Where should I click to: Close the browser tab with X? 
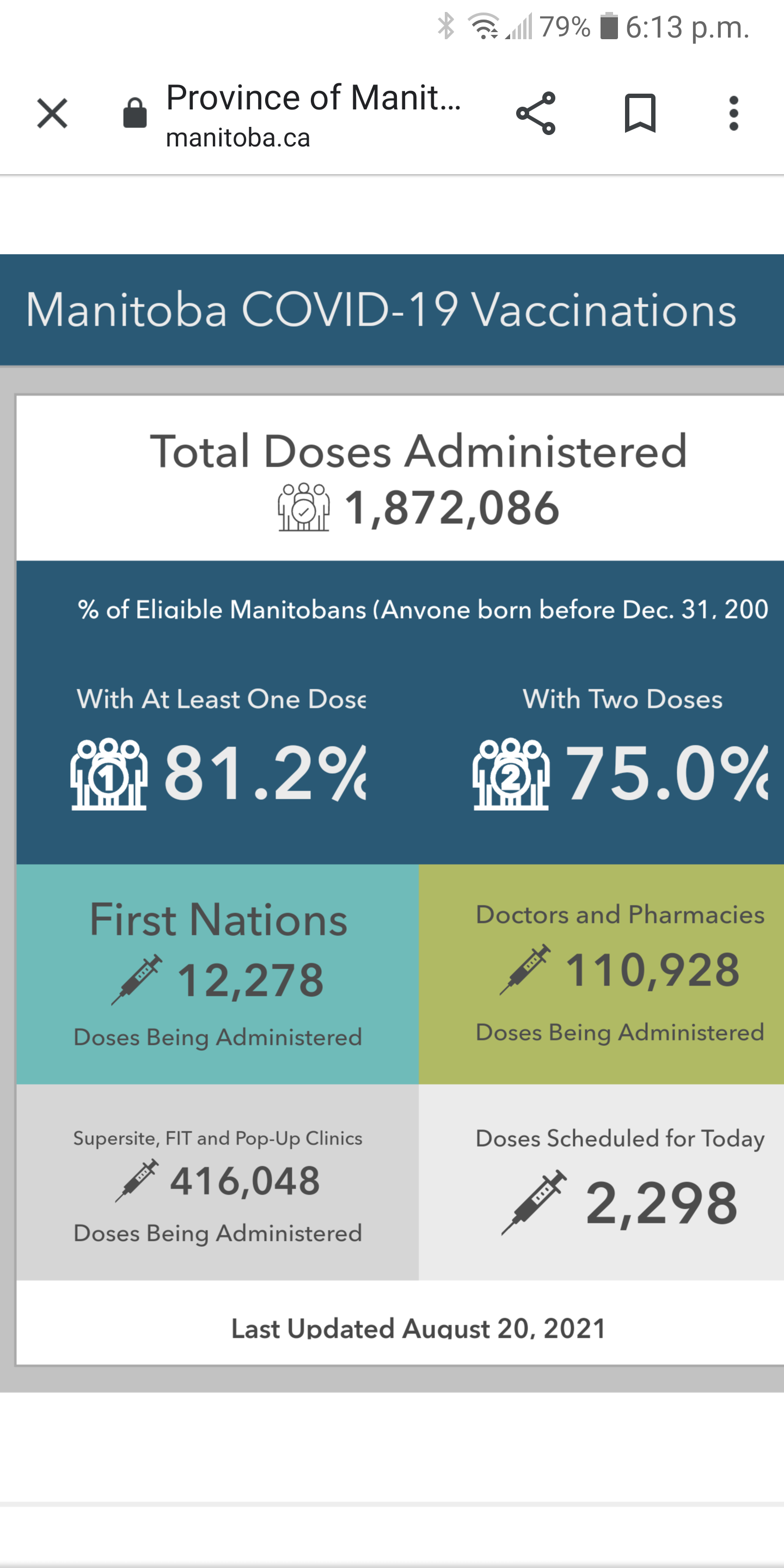[x=52, y=113]
